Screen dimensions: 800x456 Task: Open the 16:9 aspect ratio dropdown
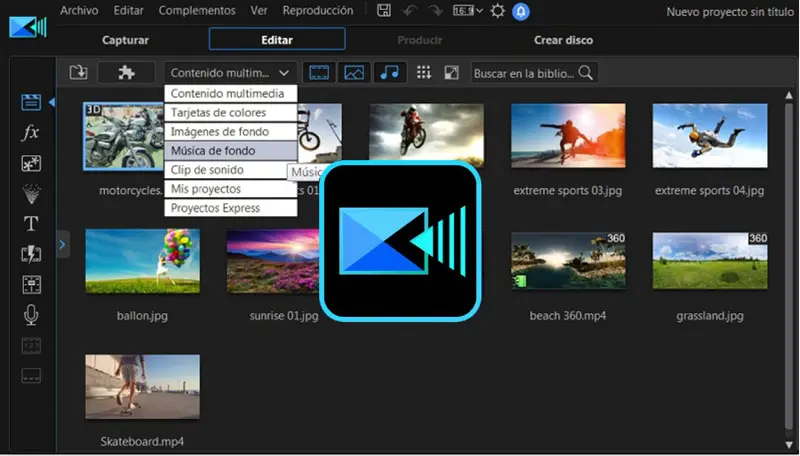pos(466,11)
